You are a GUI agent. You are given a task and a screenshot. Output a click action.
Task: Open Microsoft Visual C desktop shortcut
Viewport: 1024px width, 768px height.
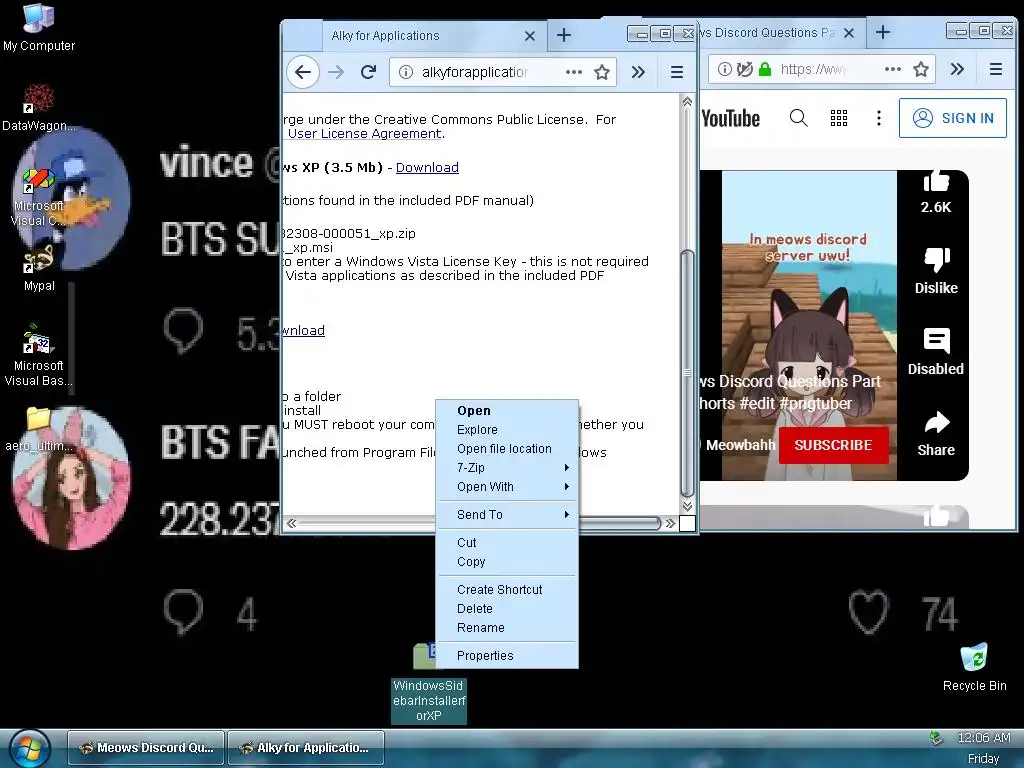[39, 197]
